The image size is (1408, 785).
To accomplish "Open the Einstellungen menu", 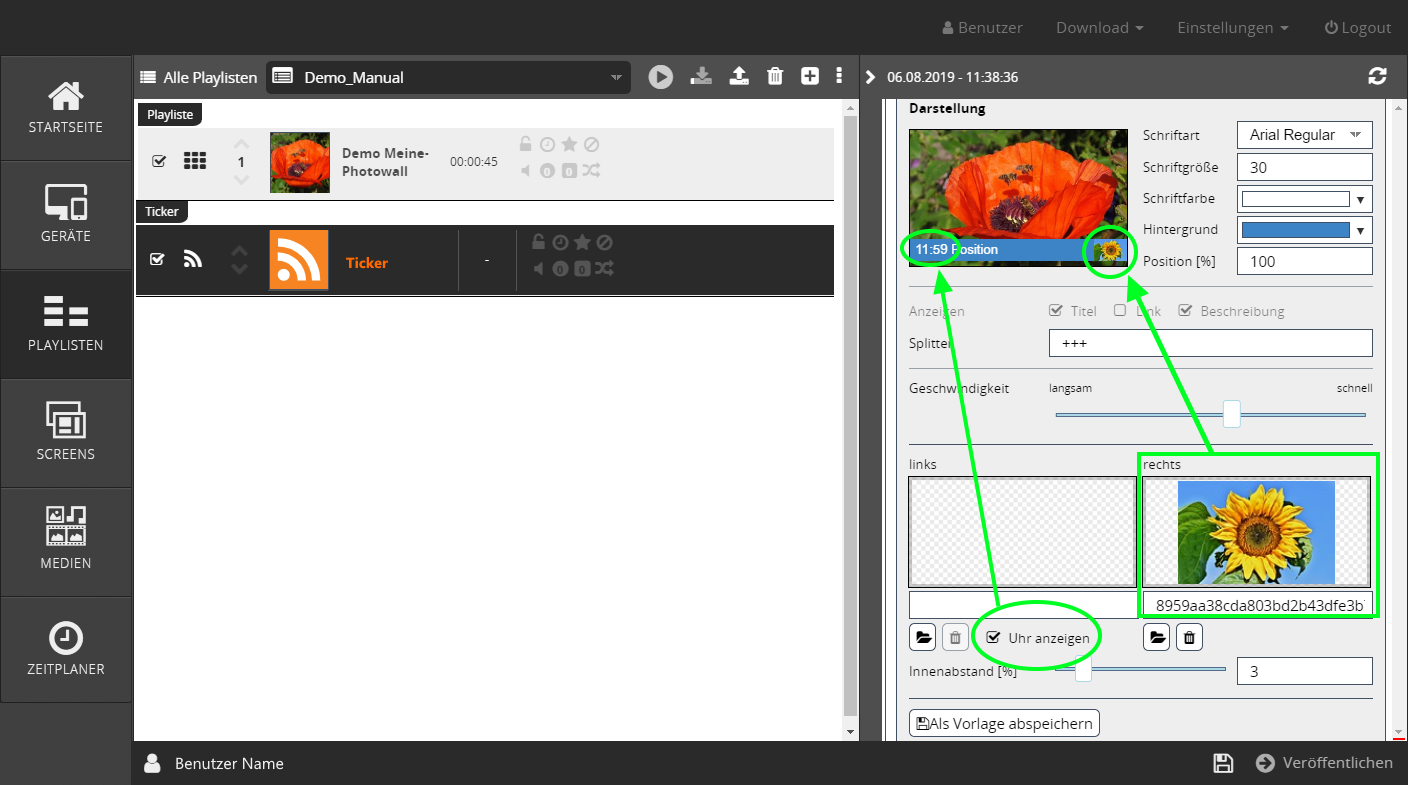I will pos(1232,28).
